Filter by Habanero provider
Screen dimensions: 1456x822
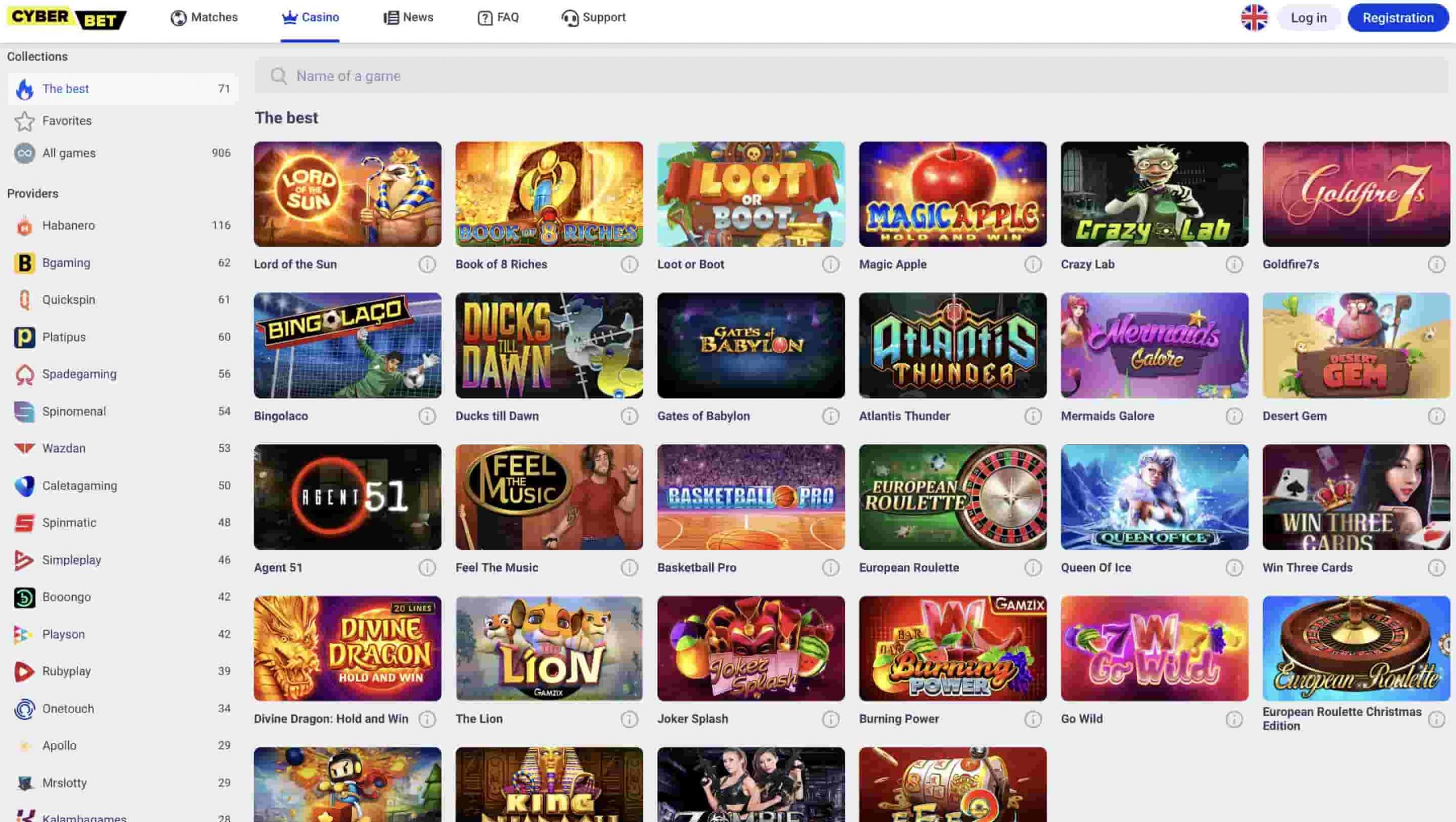[x=123, y=225]
